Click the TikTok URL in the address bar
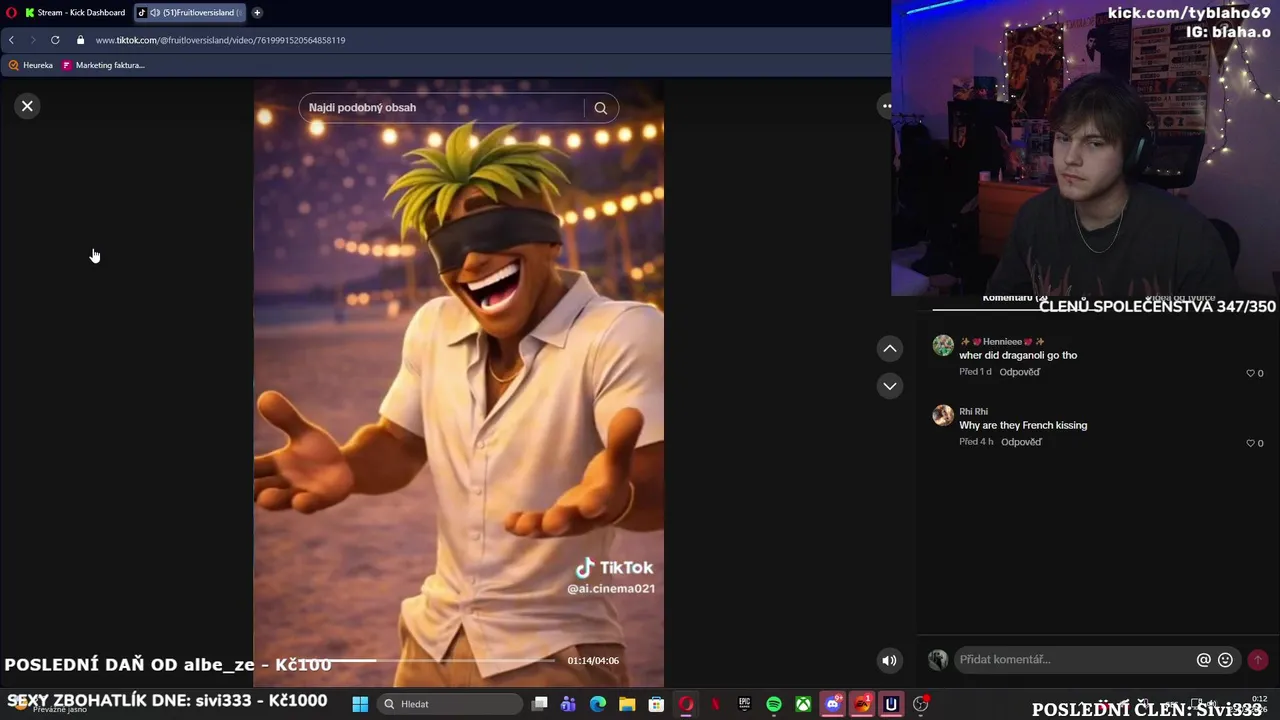The height and width of the screenshot is (720, 1280). pos(220,40)
